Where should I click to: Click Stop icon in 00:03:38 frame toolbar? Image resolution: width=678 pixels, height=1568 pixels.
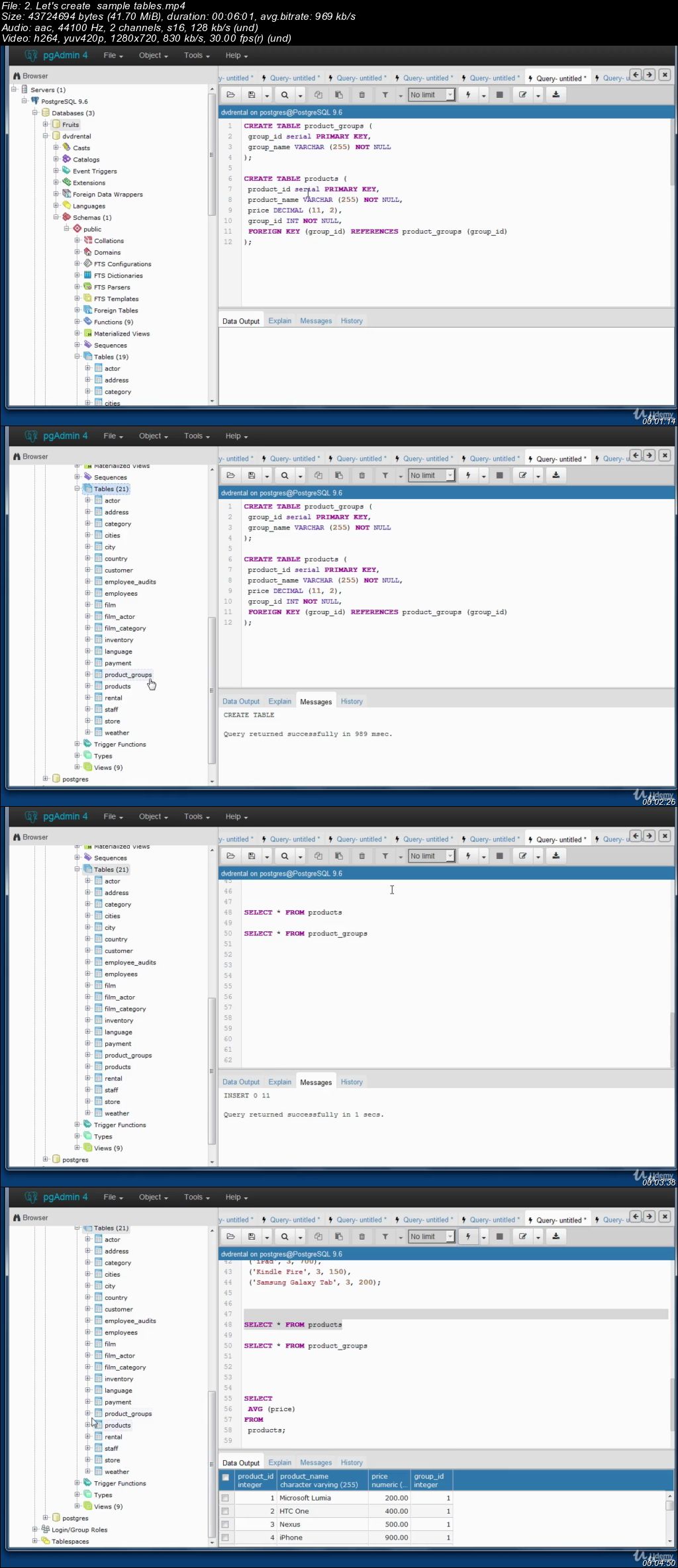coord(500,856)
